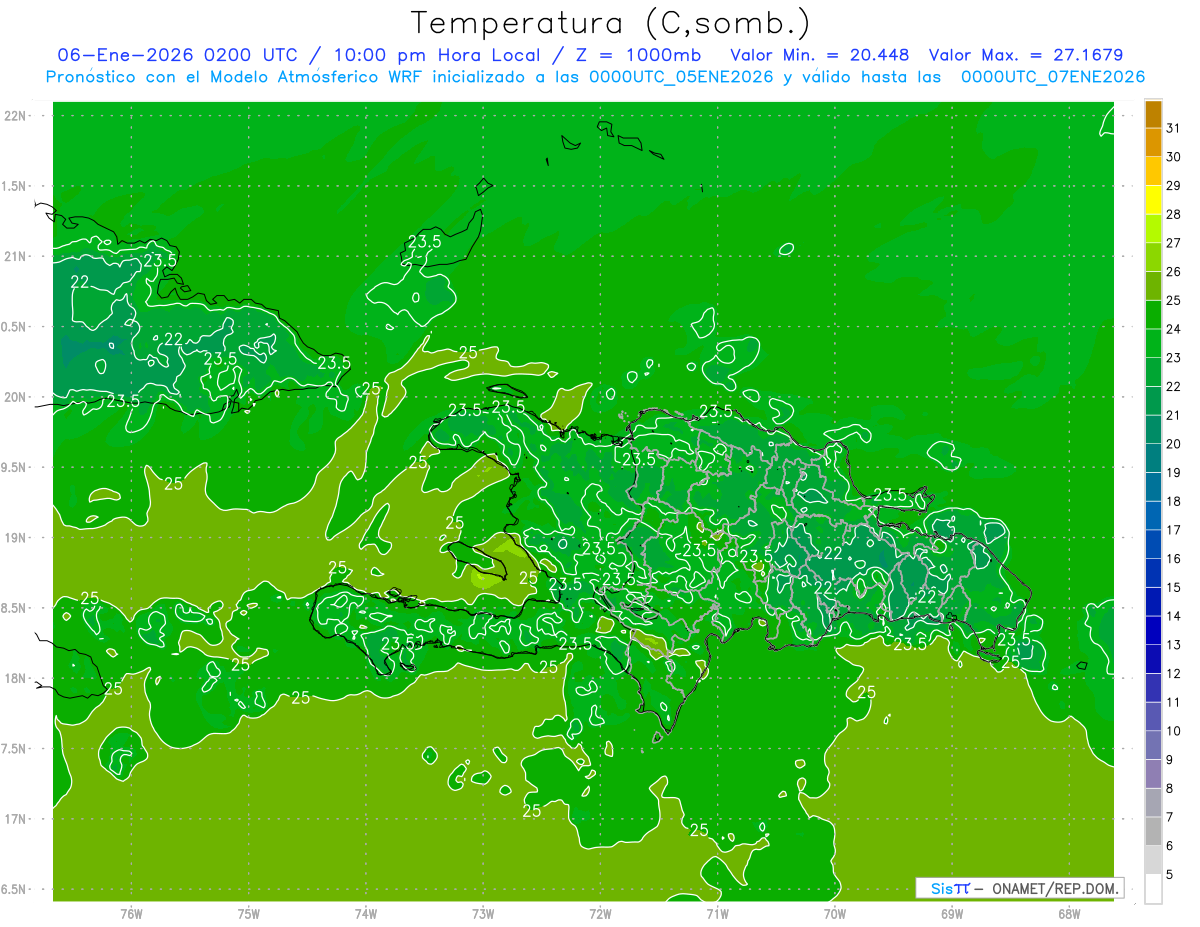Click legend value 24
The width and height of the screenshot is (1200, 927).
[1173, 329]
